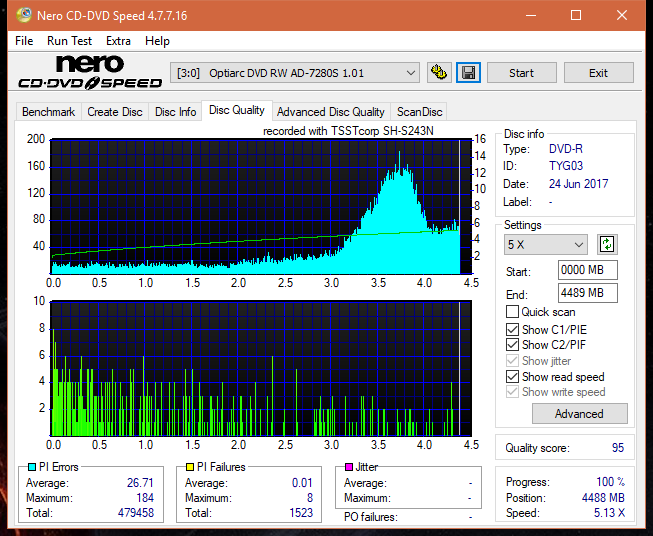Image resolution: width=653 pixels, height=536 pixels.
Task: Click the Nero app icon in title bar
Action: [x=24, y=15]
